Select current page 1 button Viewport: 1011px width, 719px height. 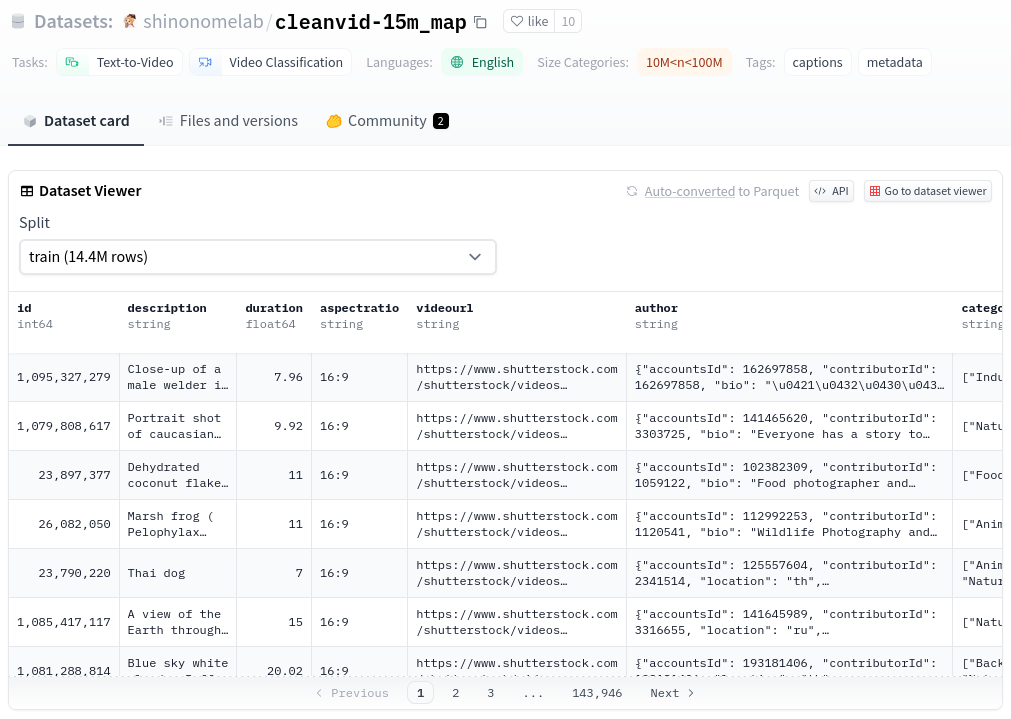pos(420,693)
